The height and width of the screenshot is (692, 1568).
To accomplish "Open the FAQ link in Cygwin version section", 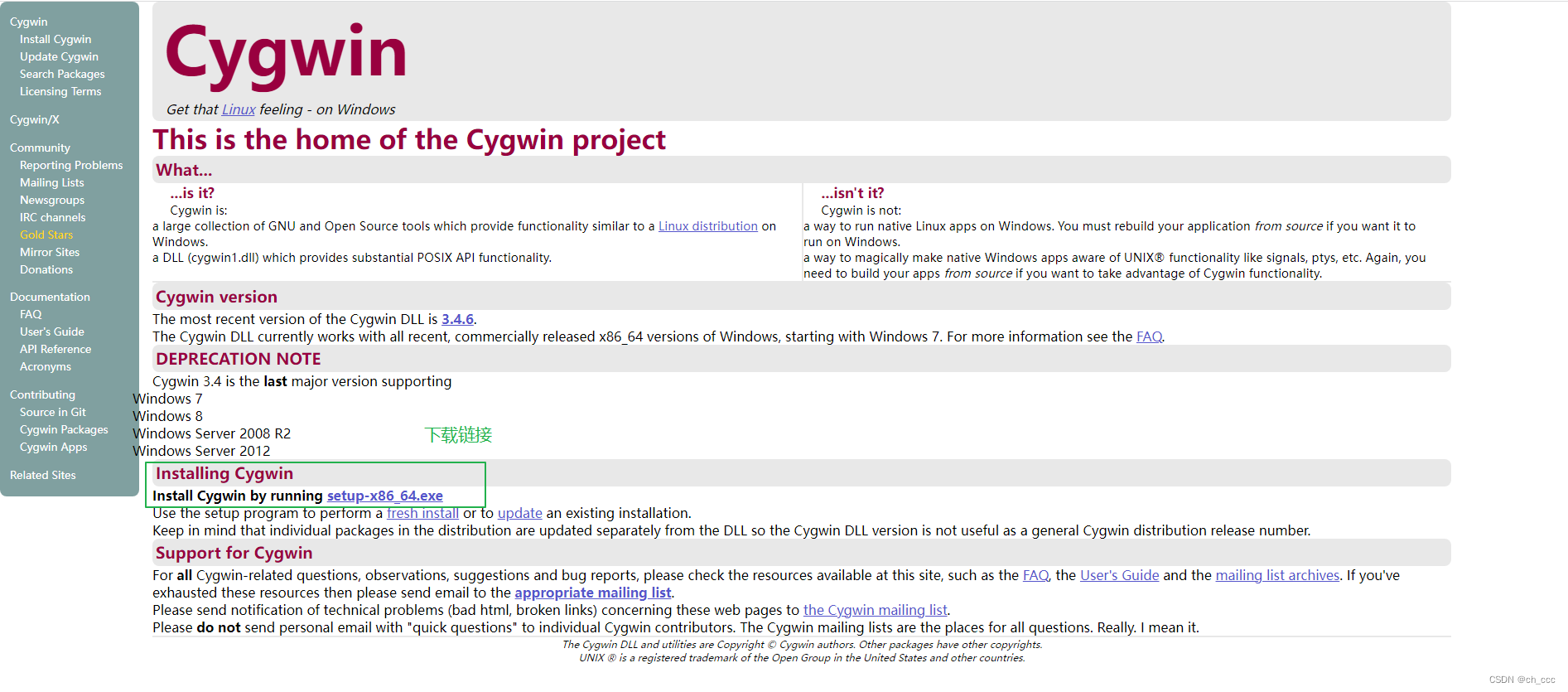I will (1149, 336).
